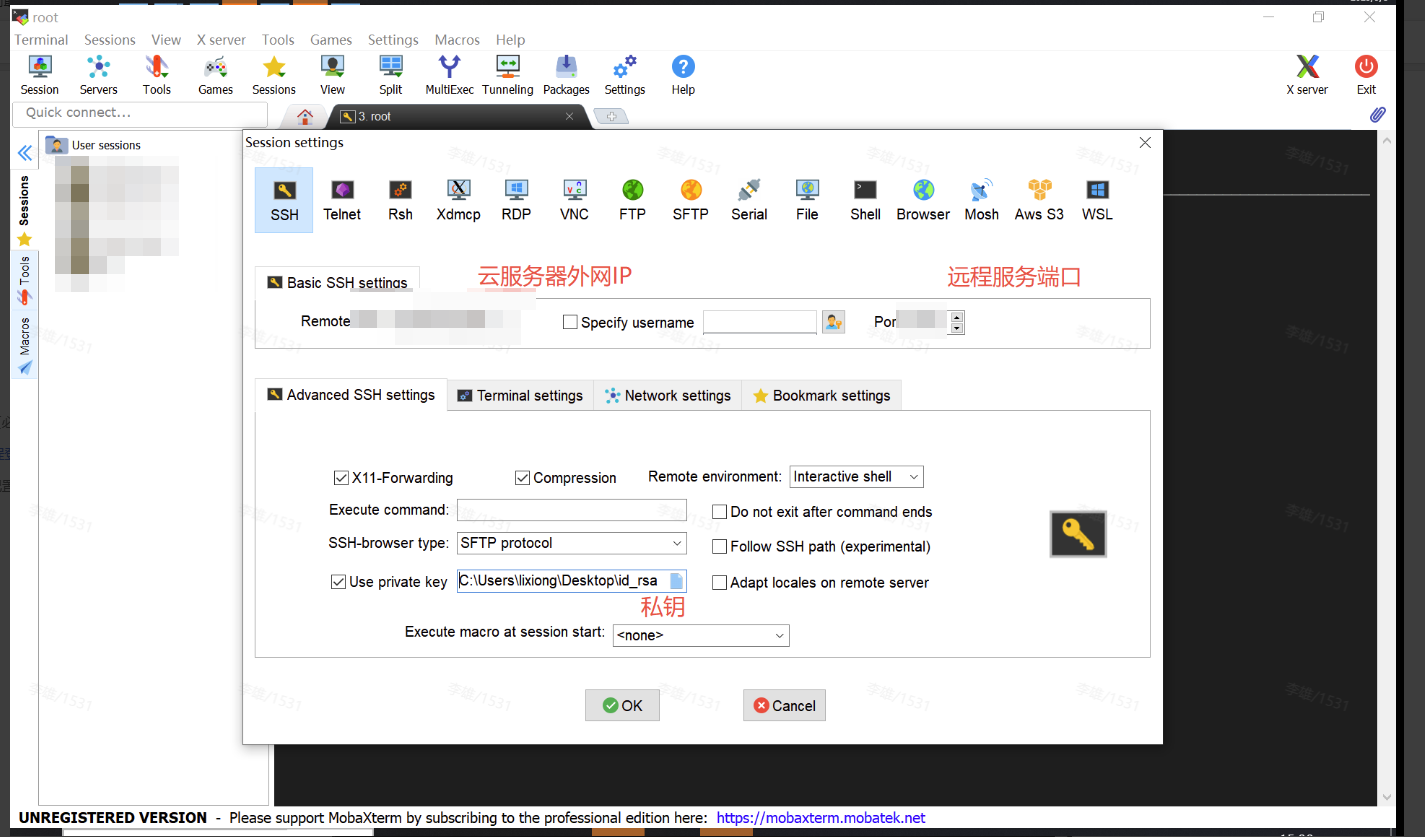This screenshot has height=837, width=1425.
Task: Browse for private key file icon
Action: coord(677,581)
